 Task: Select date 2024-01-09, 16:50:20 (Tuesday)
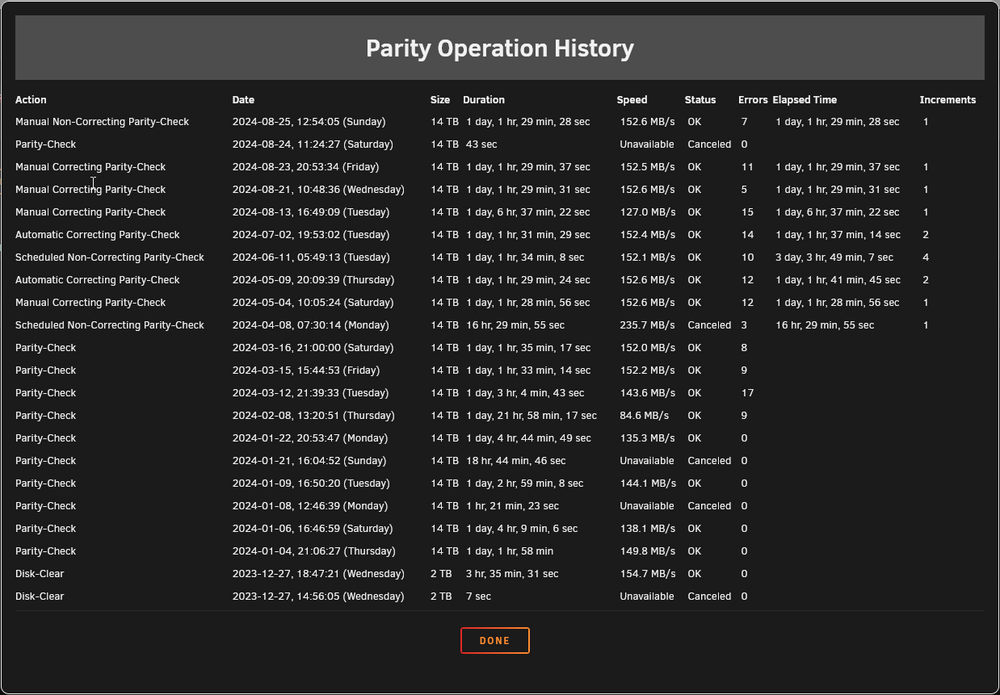(x=311, y=484)
